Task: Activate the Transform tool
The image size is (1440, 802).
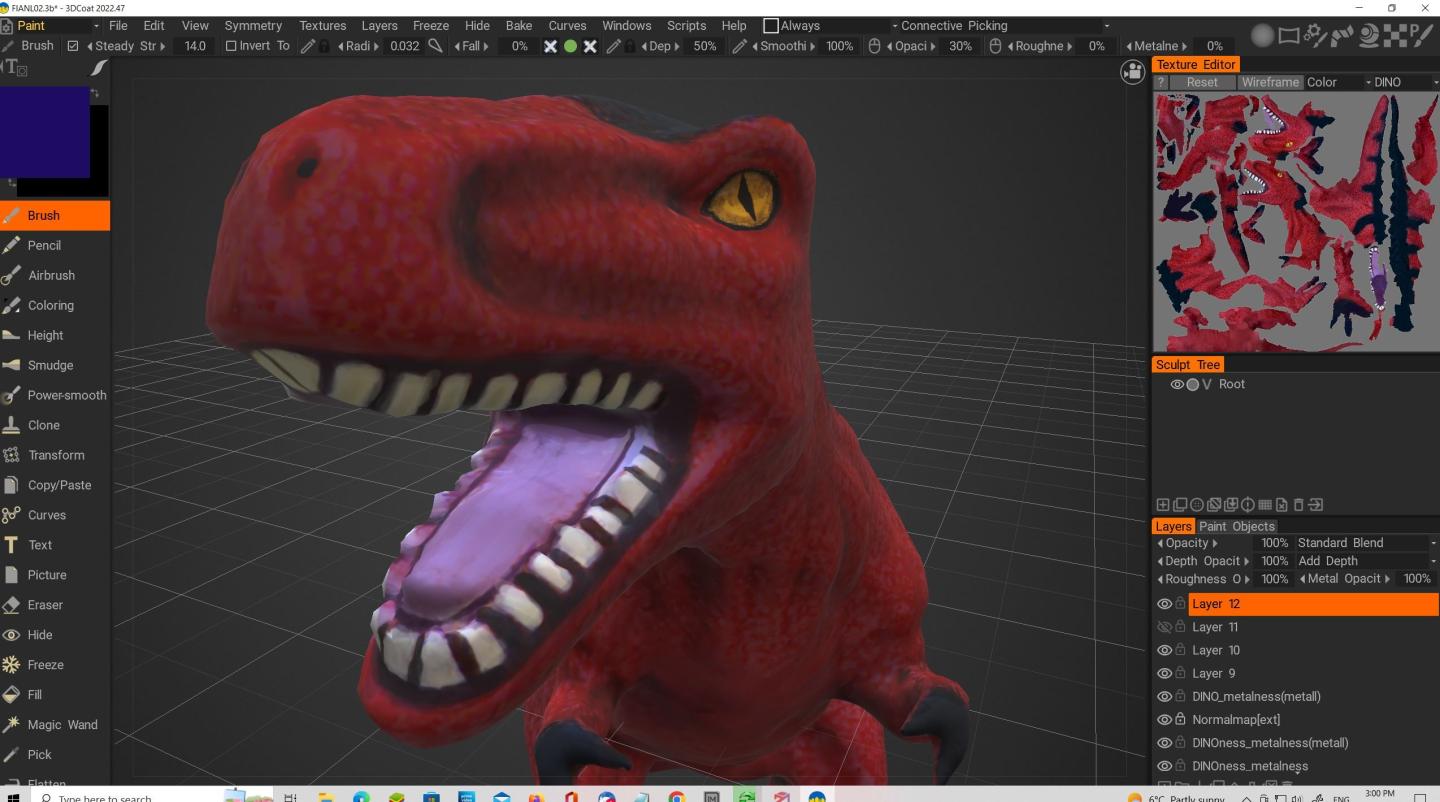Action: [x=55, y=455]
